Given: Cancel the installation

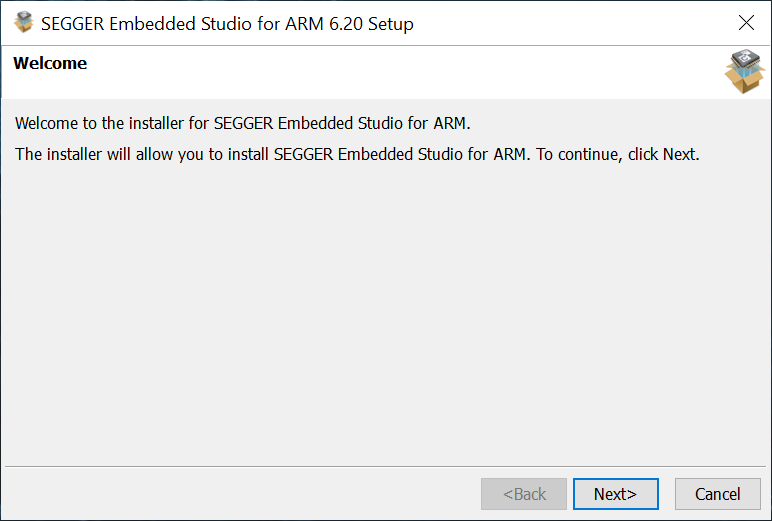Looking at the screenshot, I should coord(717,494).
